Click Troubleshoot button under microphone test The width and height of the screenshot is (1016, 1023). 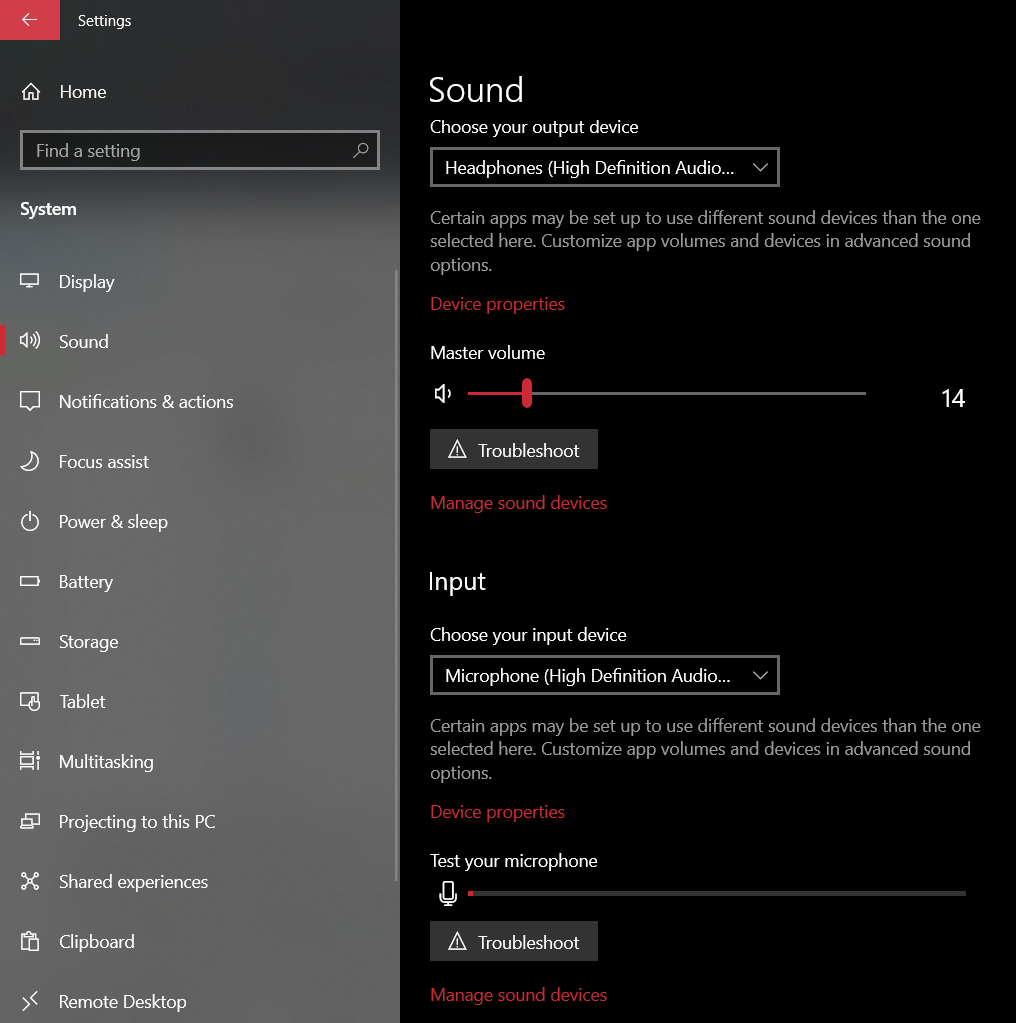514,942
